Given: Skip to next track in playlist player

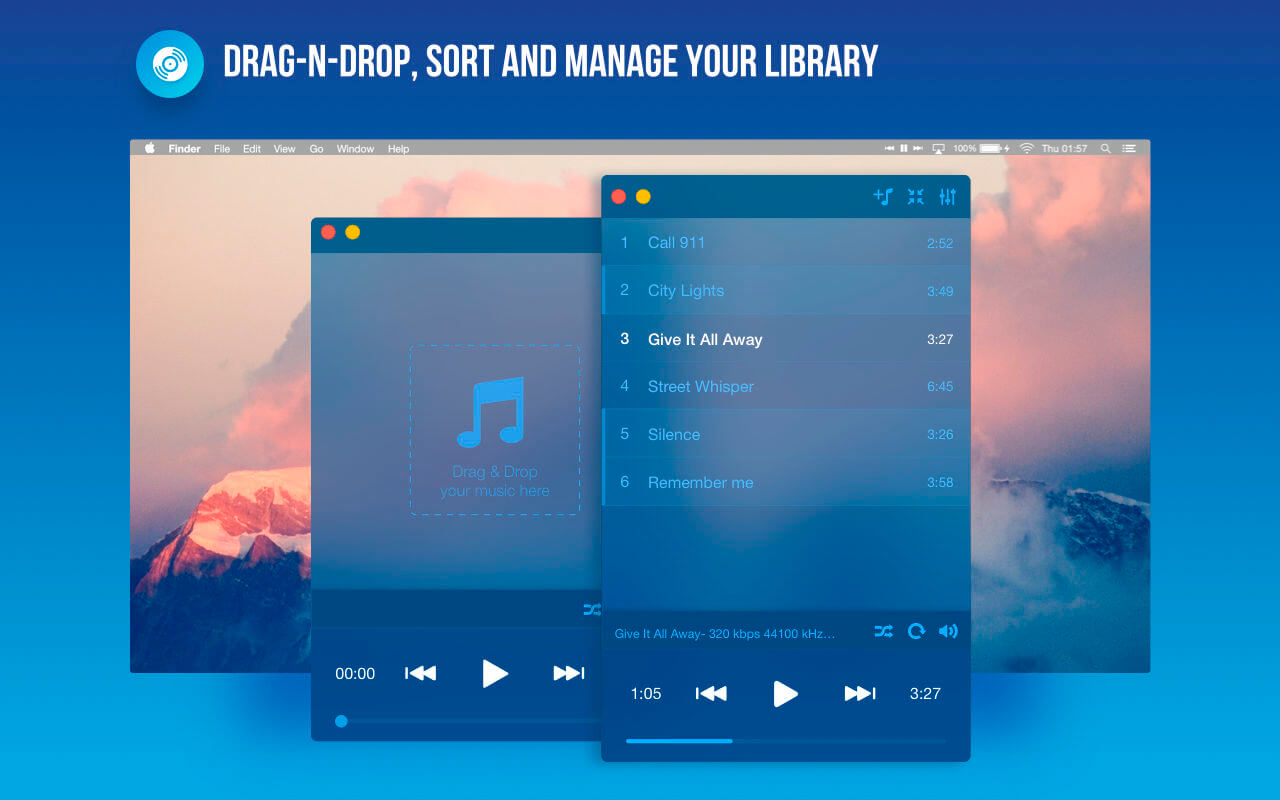Looking at the screenshot, I should 860,693.
